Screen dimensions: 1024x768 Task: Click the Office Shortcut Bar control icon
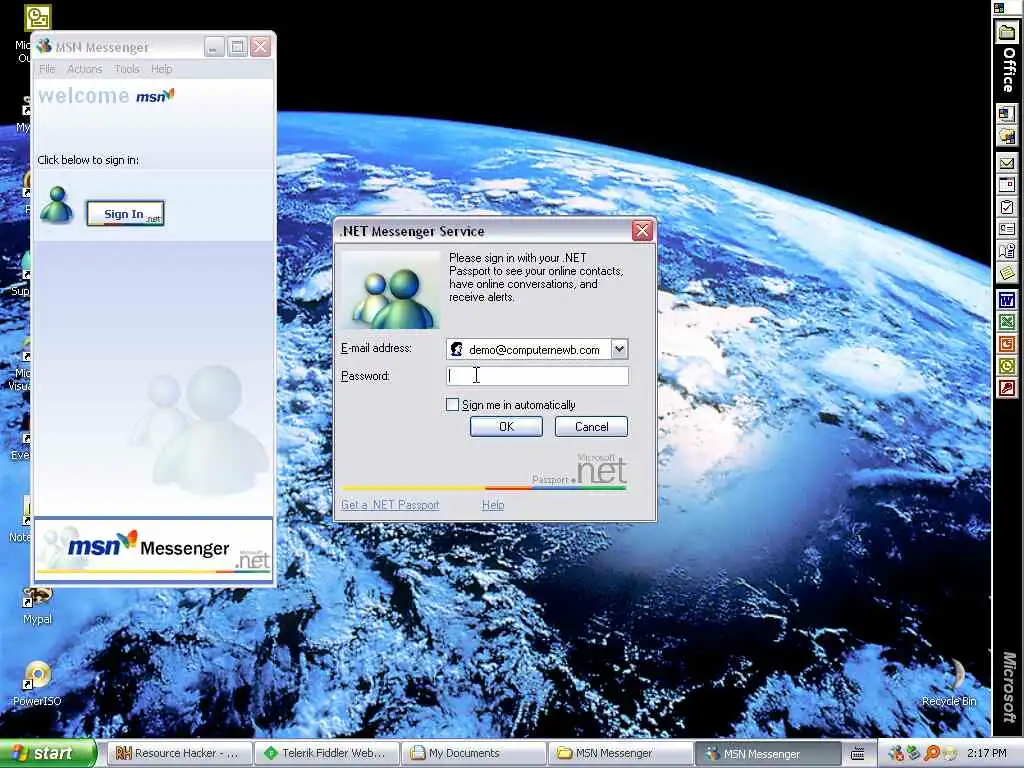click(x=999, y=8)
